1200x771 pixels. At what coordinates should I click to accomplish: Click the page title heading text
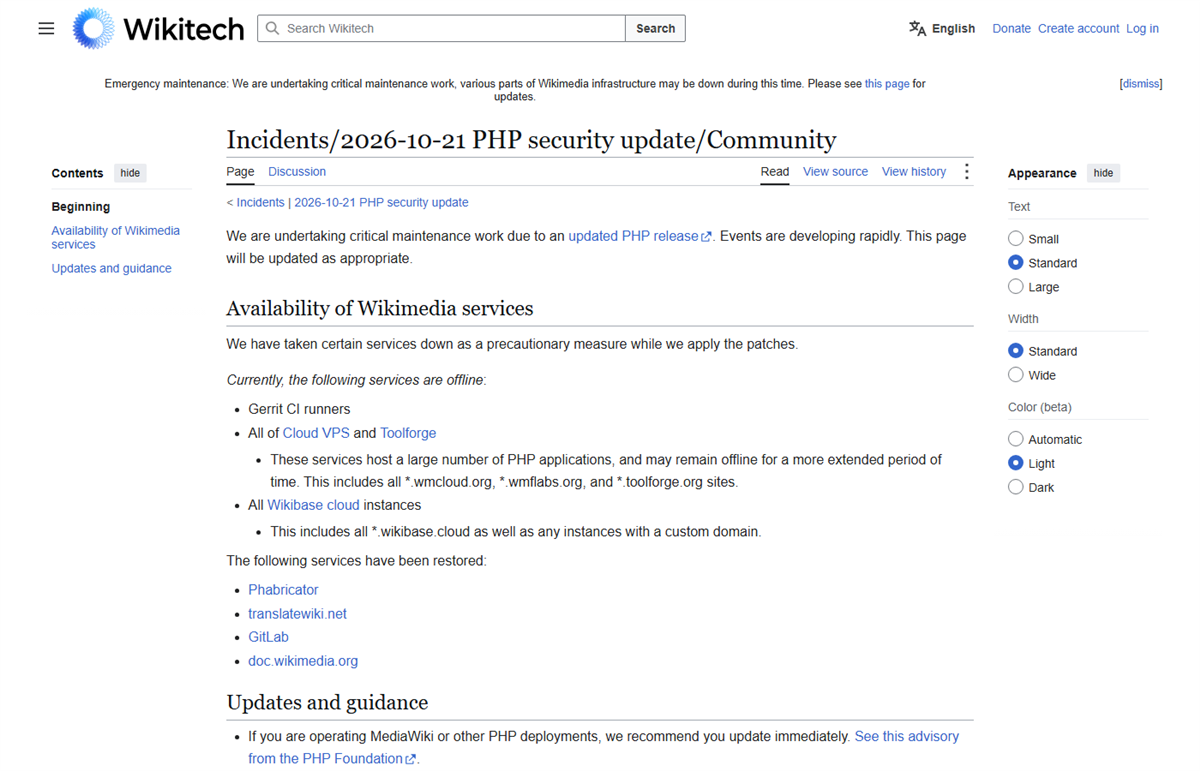click(531, 139)
